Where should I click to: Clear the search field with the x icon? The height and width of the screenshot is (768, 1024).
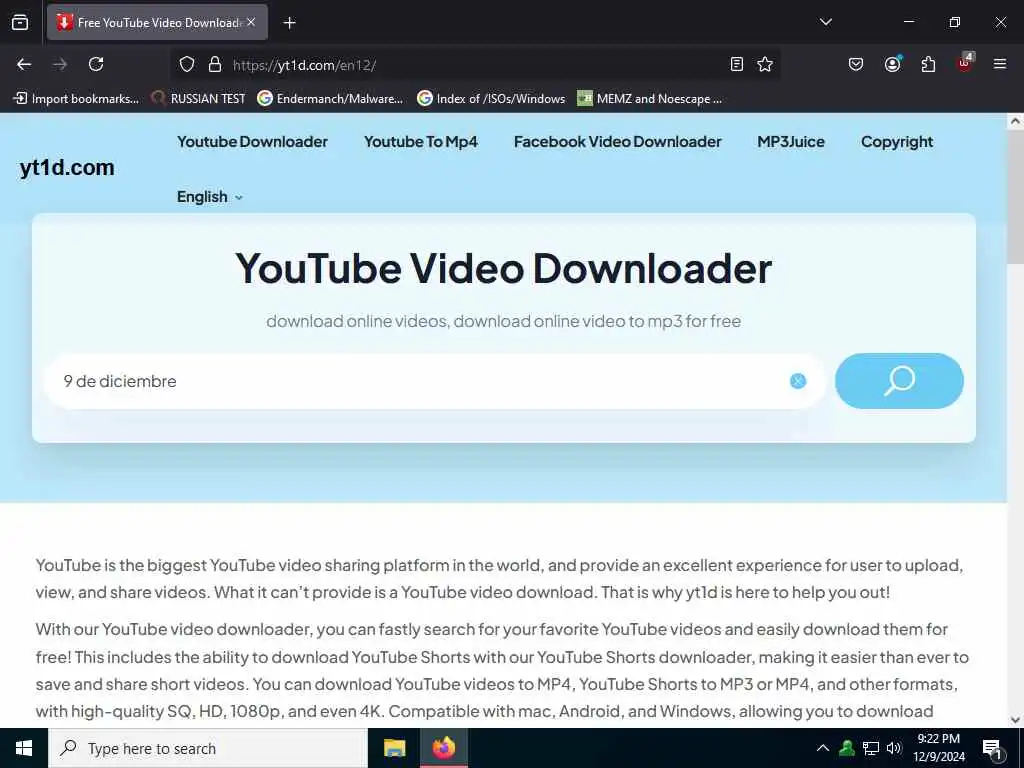point(798,381)
